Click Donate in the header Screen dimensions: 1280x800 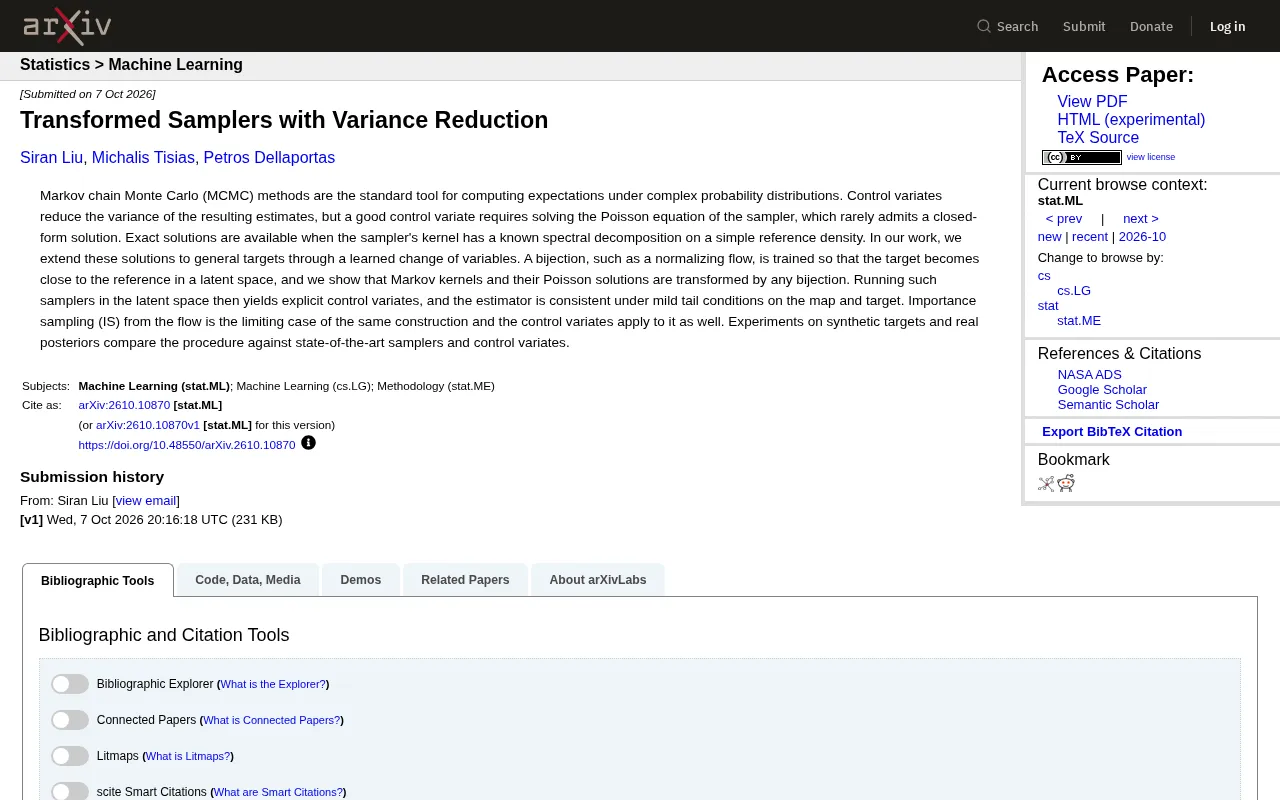pyautogui.click(x=1151, y=26)
